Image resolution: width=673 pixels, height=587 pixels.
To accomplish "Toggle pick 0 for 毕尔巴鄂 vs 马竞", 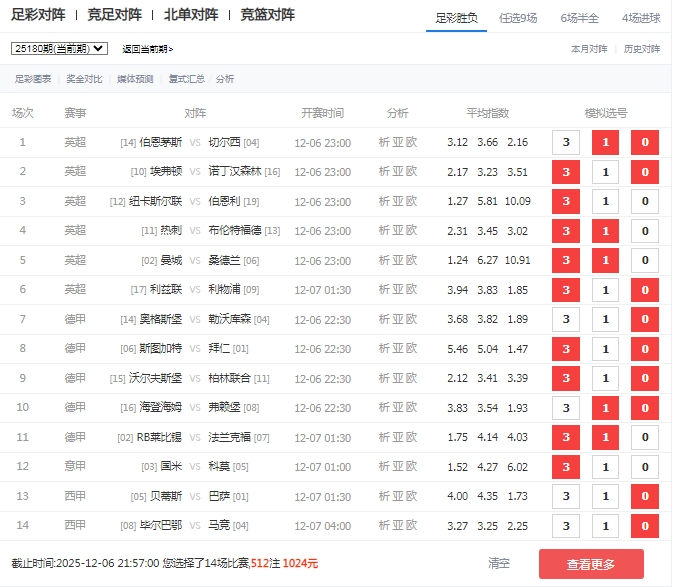I will coord(645,526).
